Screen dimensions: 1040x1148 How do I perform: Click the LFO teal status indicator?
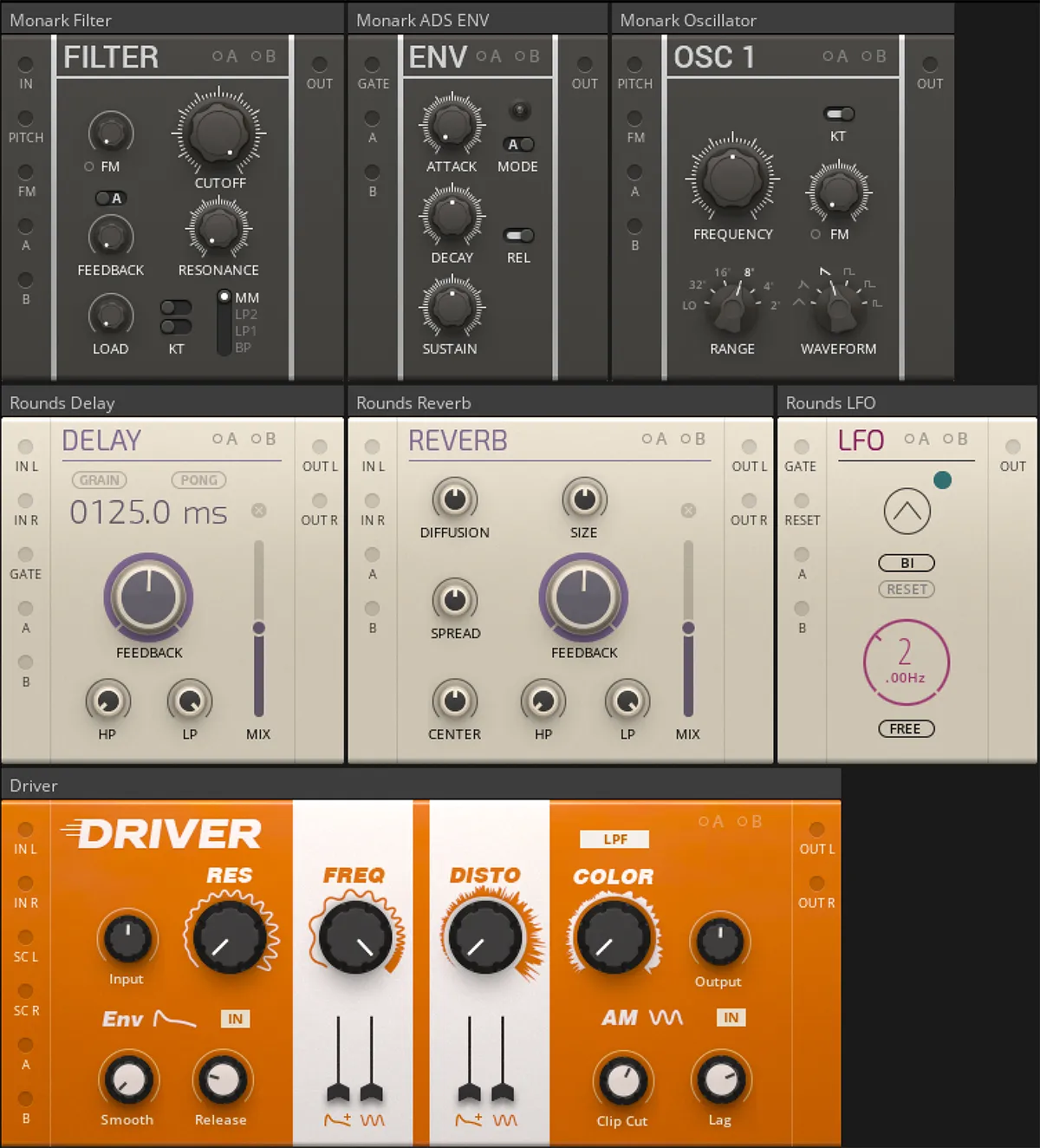pyautogui.click(x=942, y=479)
